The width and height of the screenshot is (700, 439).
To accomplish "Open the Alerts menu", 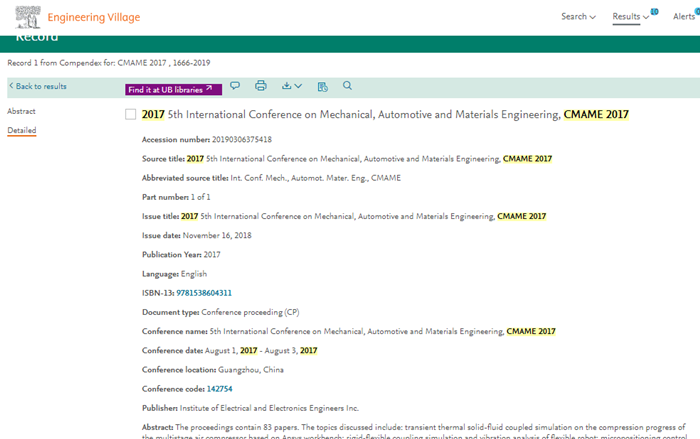I will point(685,17).
